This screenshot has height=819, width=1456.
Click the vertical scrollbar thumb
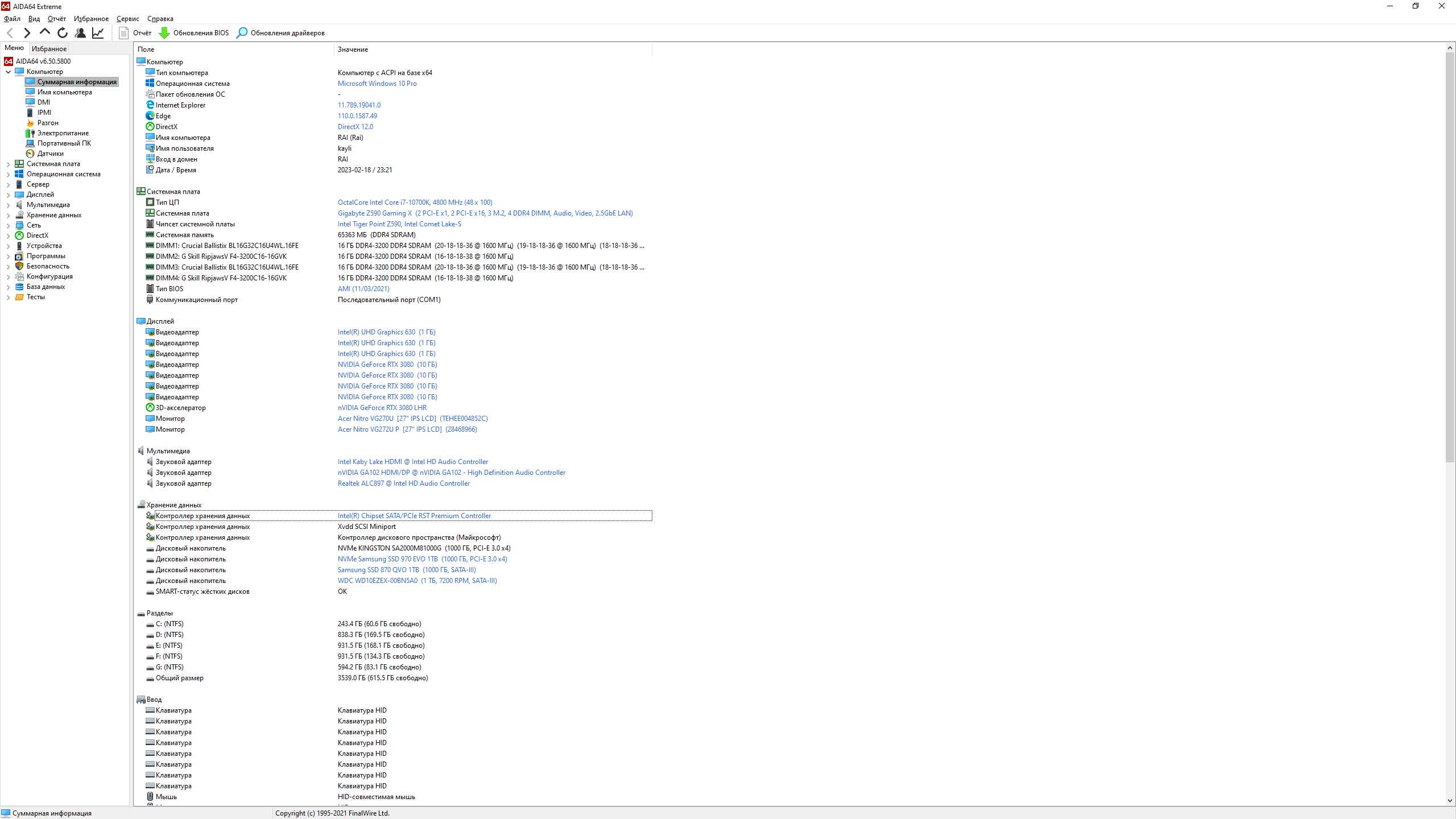pos(1450,258)
